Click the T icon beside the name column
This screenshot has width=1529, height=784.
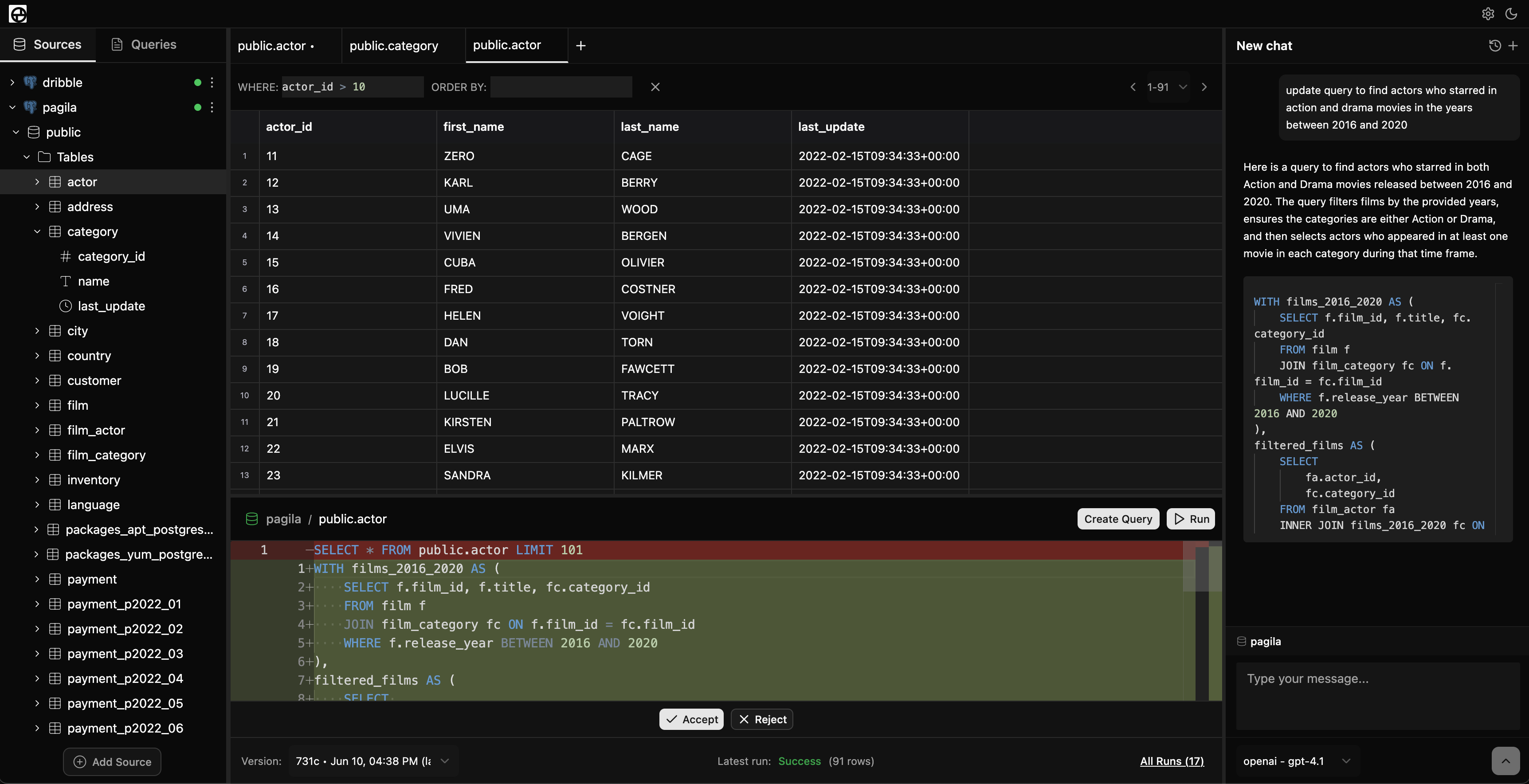65,281
